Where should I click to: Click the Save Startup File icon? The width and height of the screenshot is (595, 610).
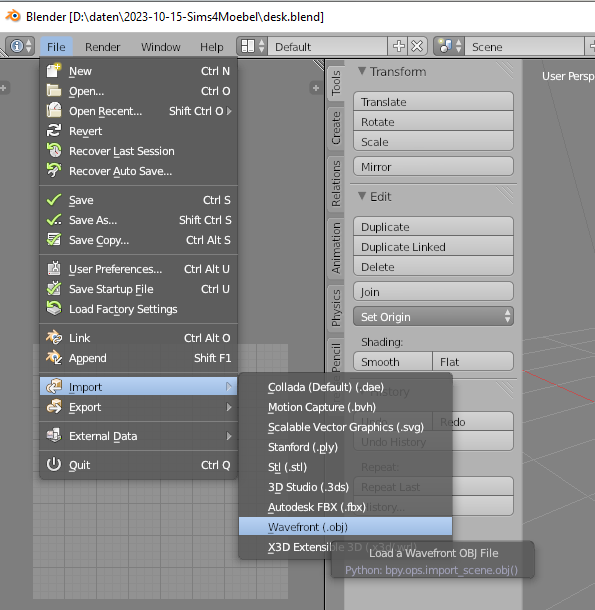tap(54, 289)
